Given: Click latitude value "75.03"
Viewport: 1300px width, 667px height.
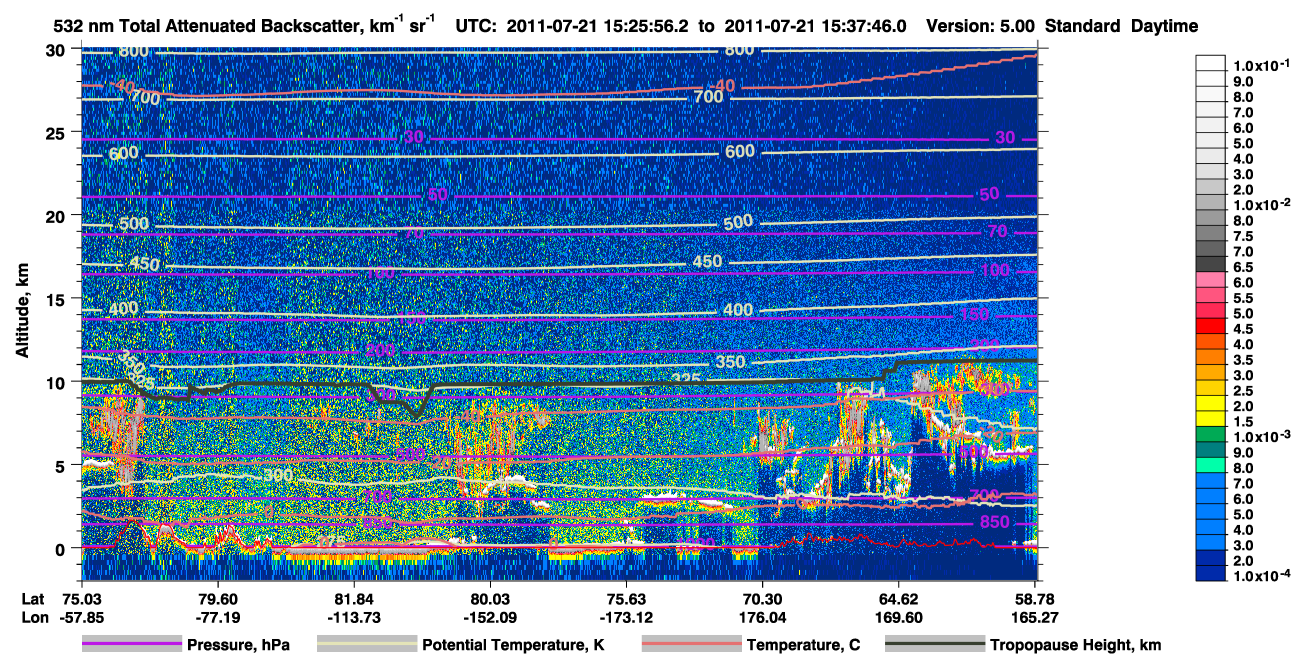Looking at the screenshot, I should 82,598.
